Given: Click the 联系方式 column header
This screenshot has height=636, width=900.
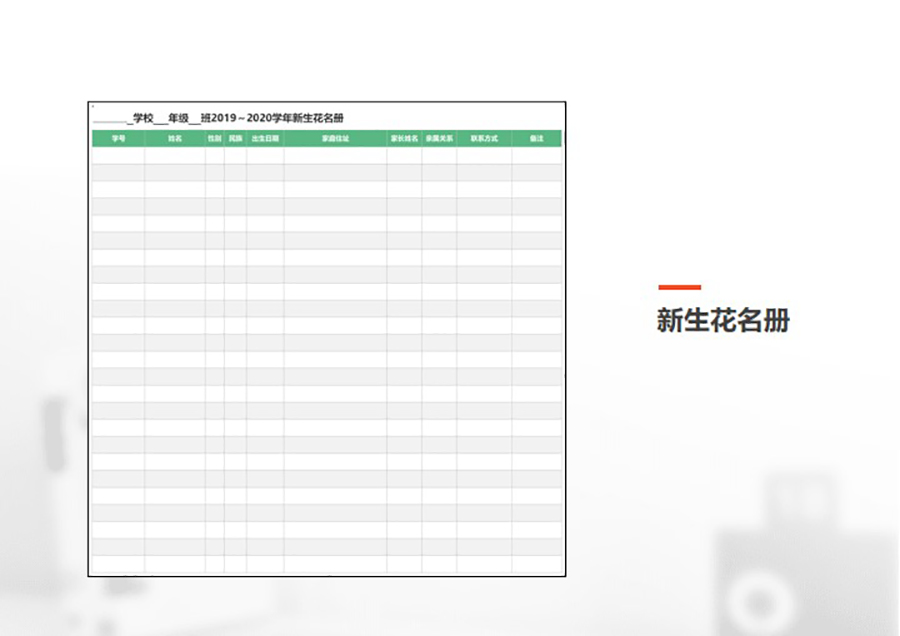Looking at the screenshot, I should pos(484,138).
